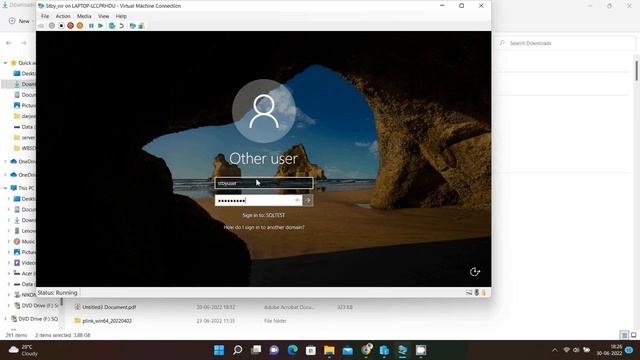This screenshot has width=640, height=360.
Task: Expand Music folder under This PC
Action: pyautogui.click(x=9, y=241)
